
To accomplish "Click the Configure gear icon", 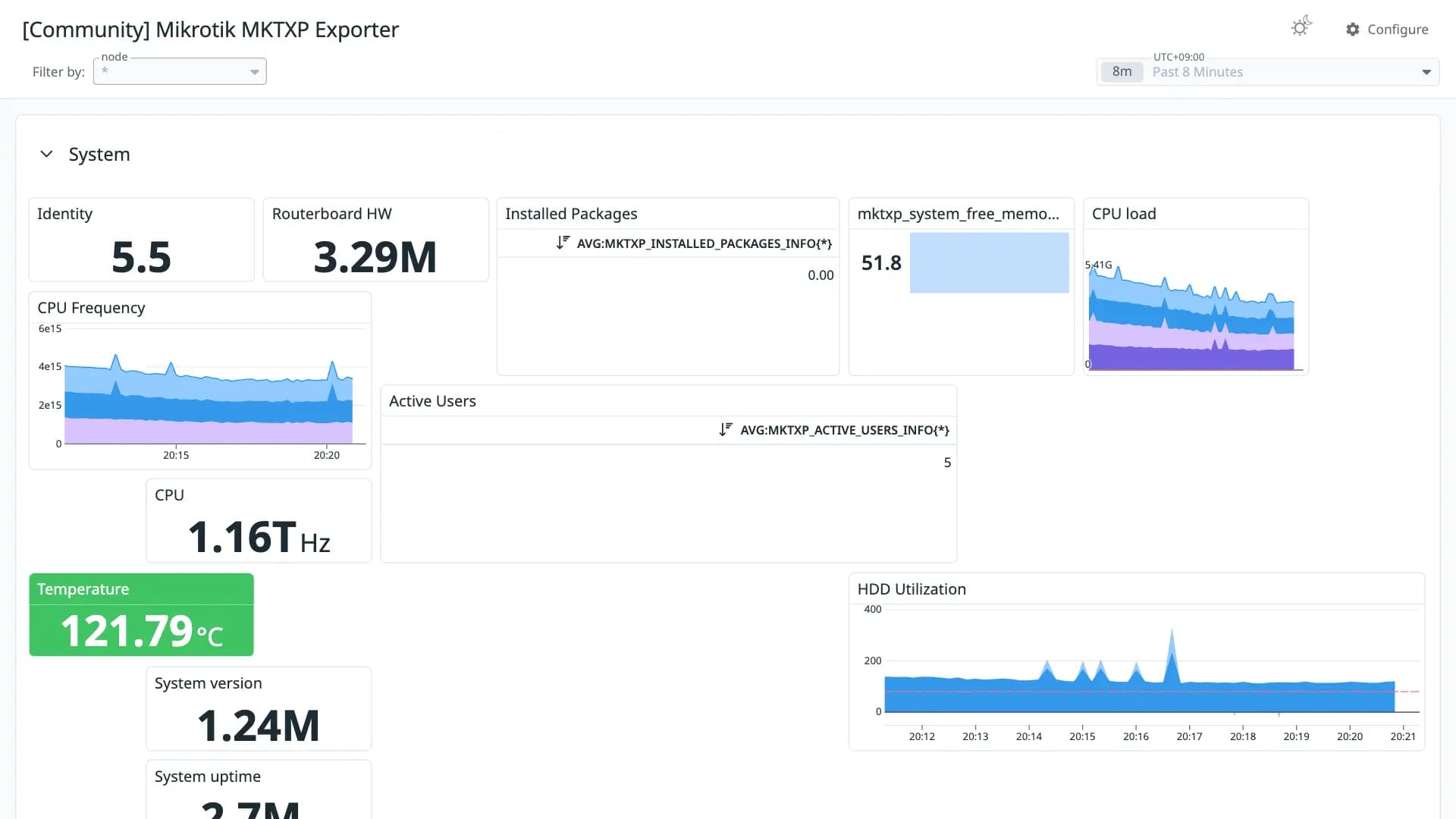I will [1353, 29].
